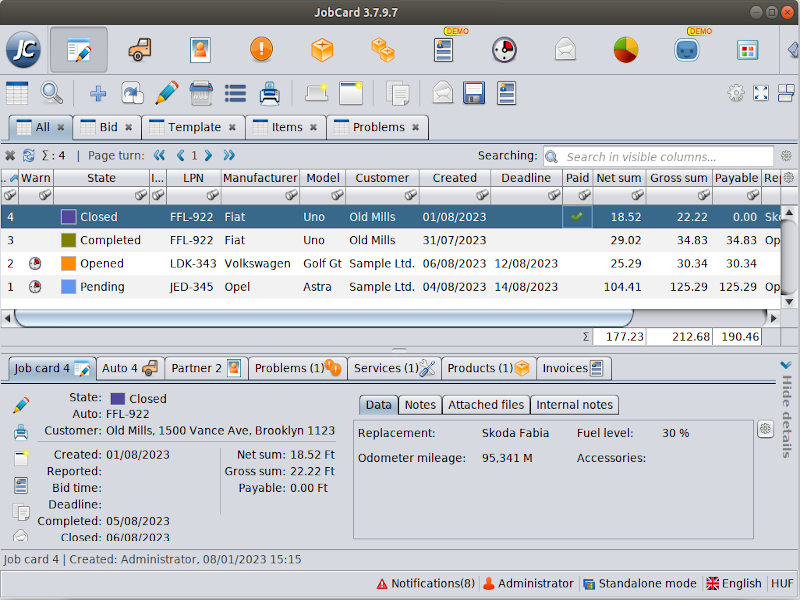Image resolution: width=800 pixels, height=600 pixels.
Task: Toggle fullscreen using expand arrows icon
Action: pyautogui.click(x=761, y=93)
